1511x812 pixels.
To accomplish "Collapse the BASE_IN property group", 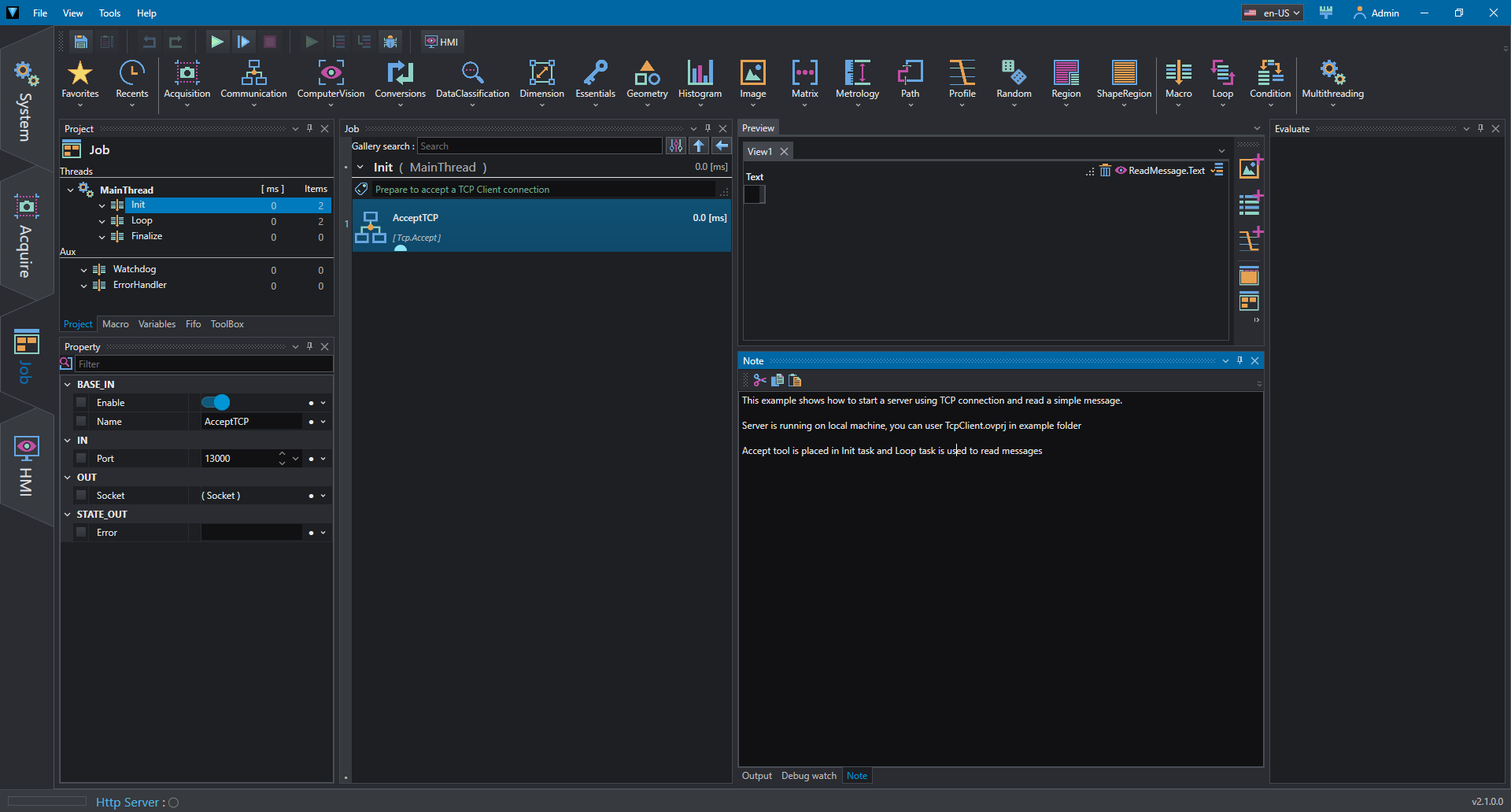I will pyautogui.click(x=68, y=385).
